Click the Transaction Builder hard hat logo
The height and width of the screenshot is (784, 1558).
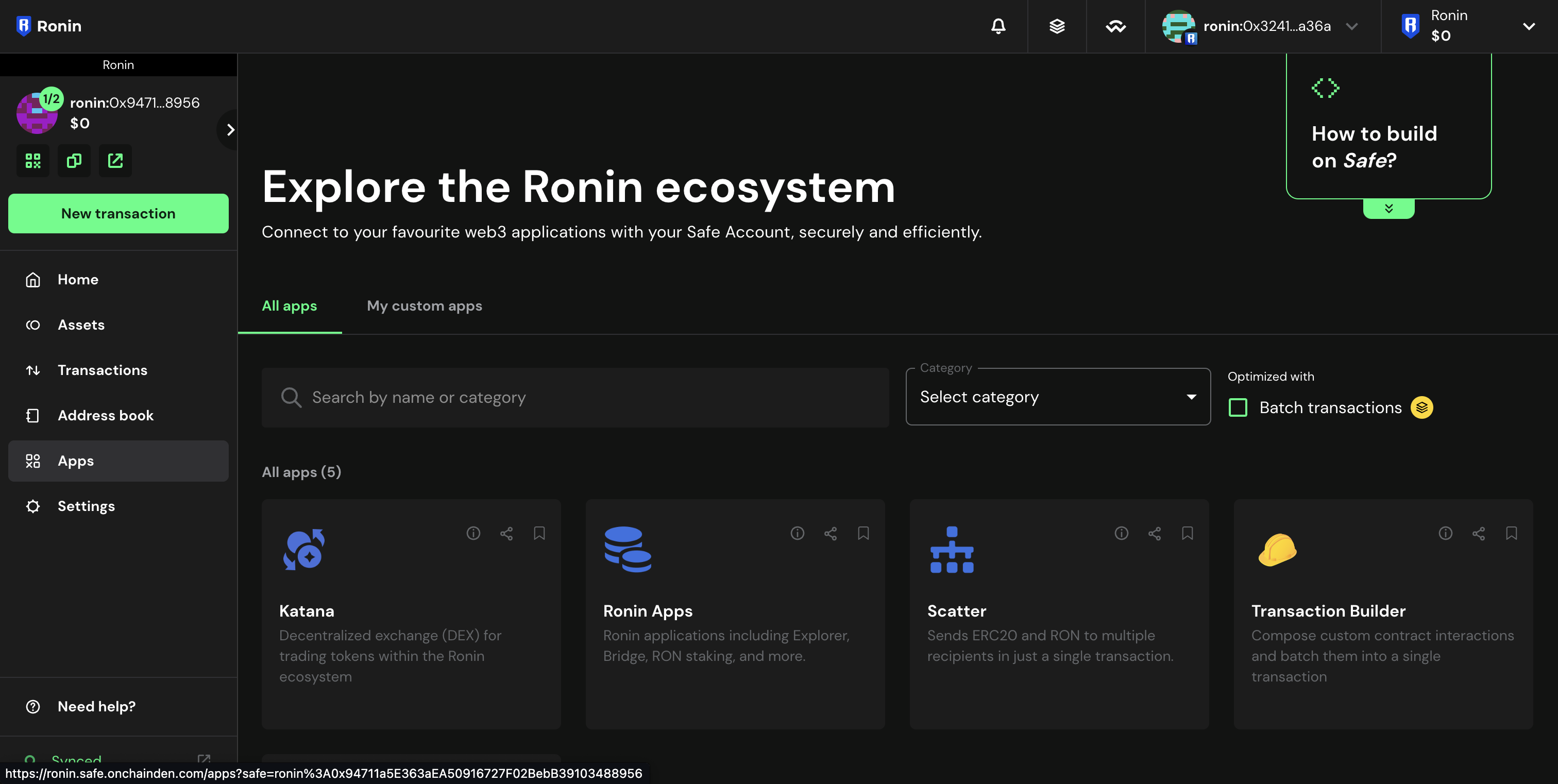[1277, 550]
